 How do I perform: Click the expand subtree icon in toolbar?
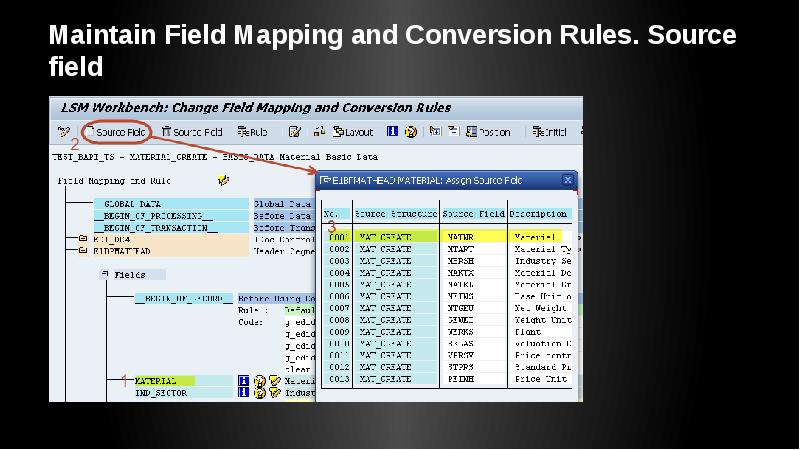pos(435,131)
